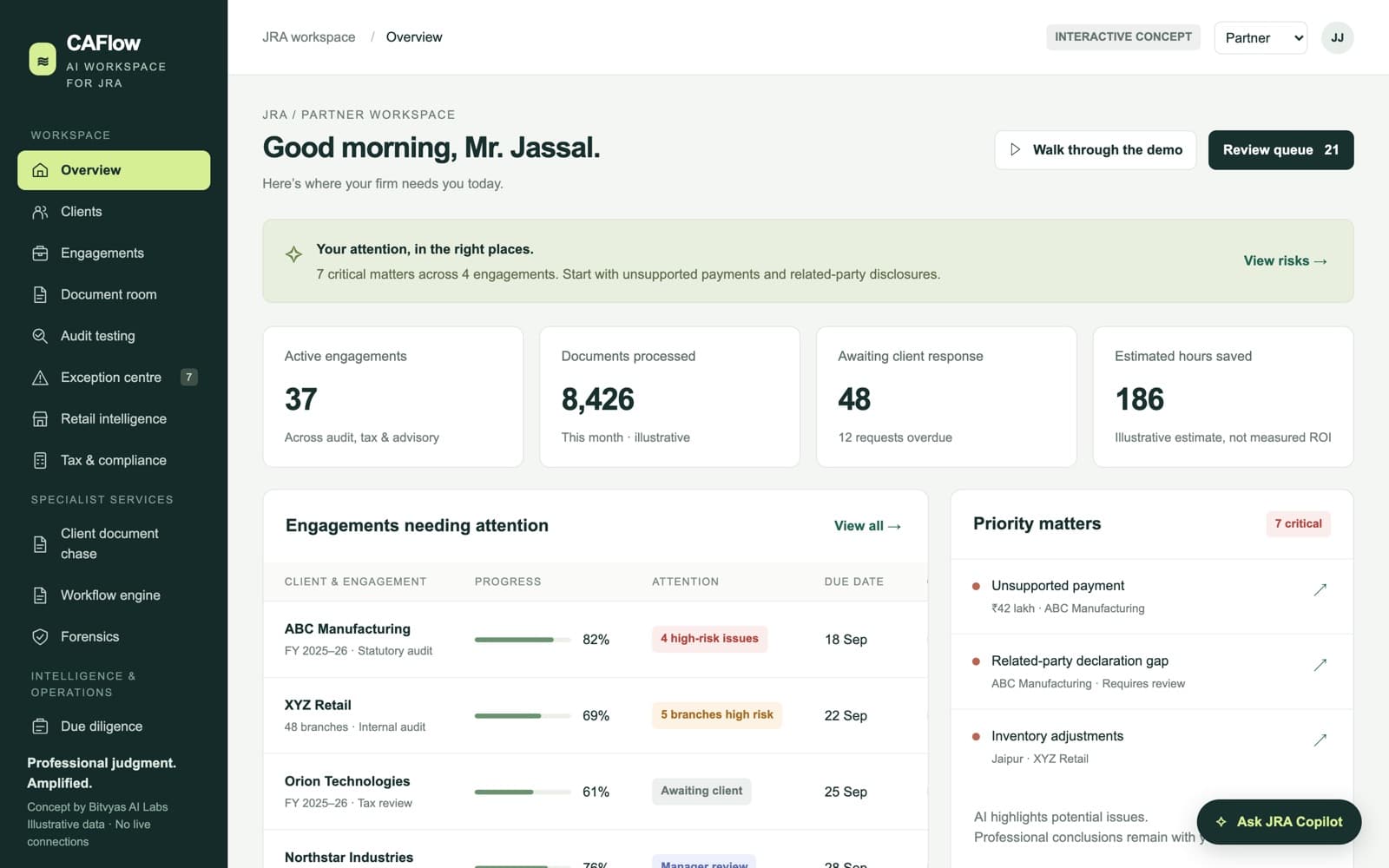Click the JJ user avatar

point(1337,37)
